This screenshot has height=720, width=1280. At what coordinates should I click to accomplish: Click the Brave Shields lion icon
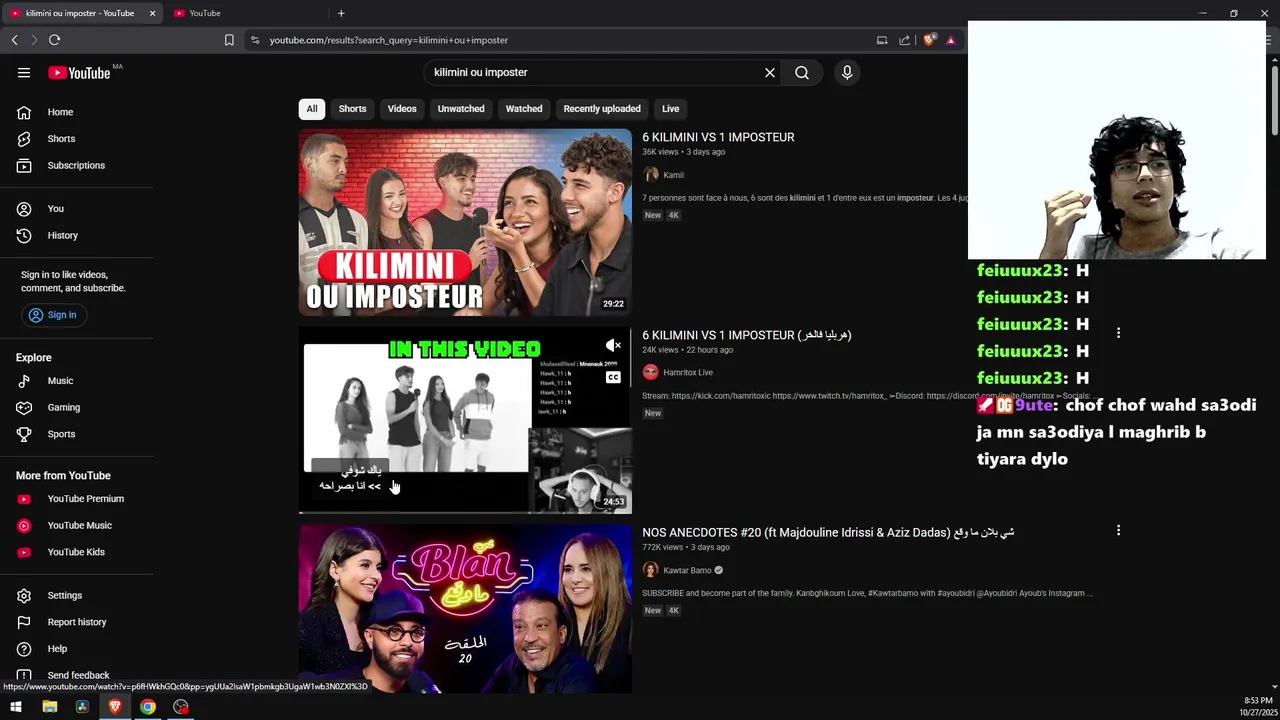click(x=929, y=40)
